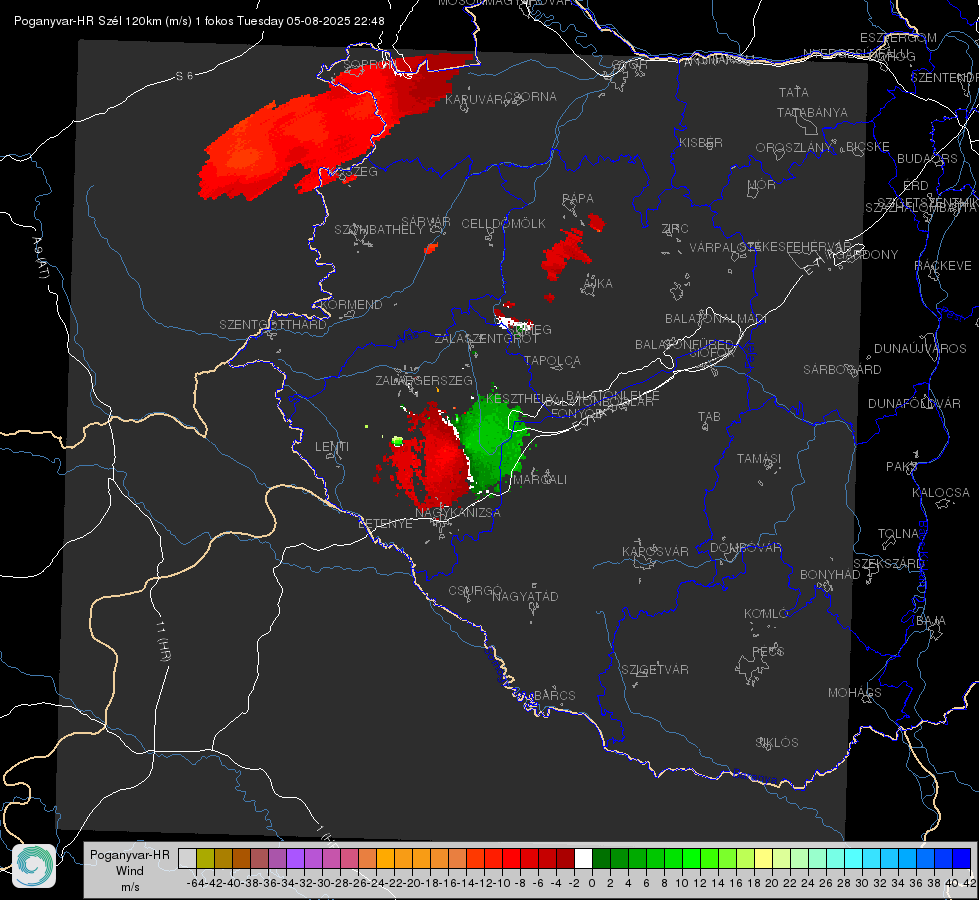Click the TATA city label
Screen dimensions: 979x900
tap(794, 92)
